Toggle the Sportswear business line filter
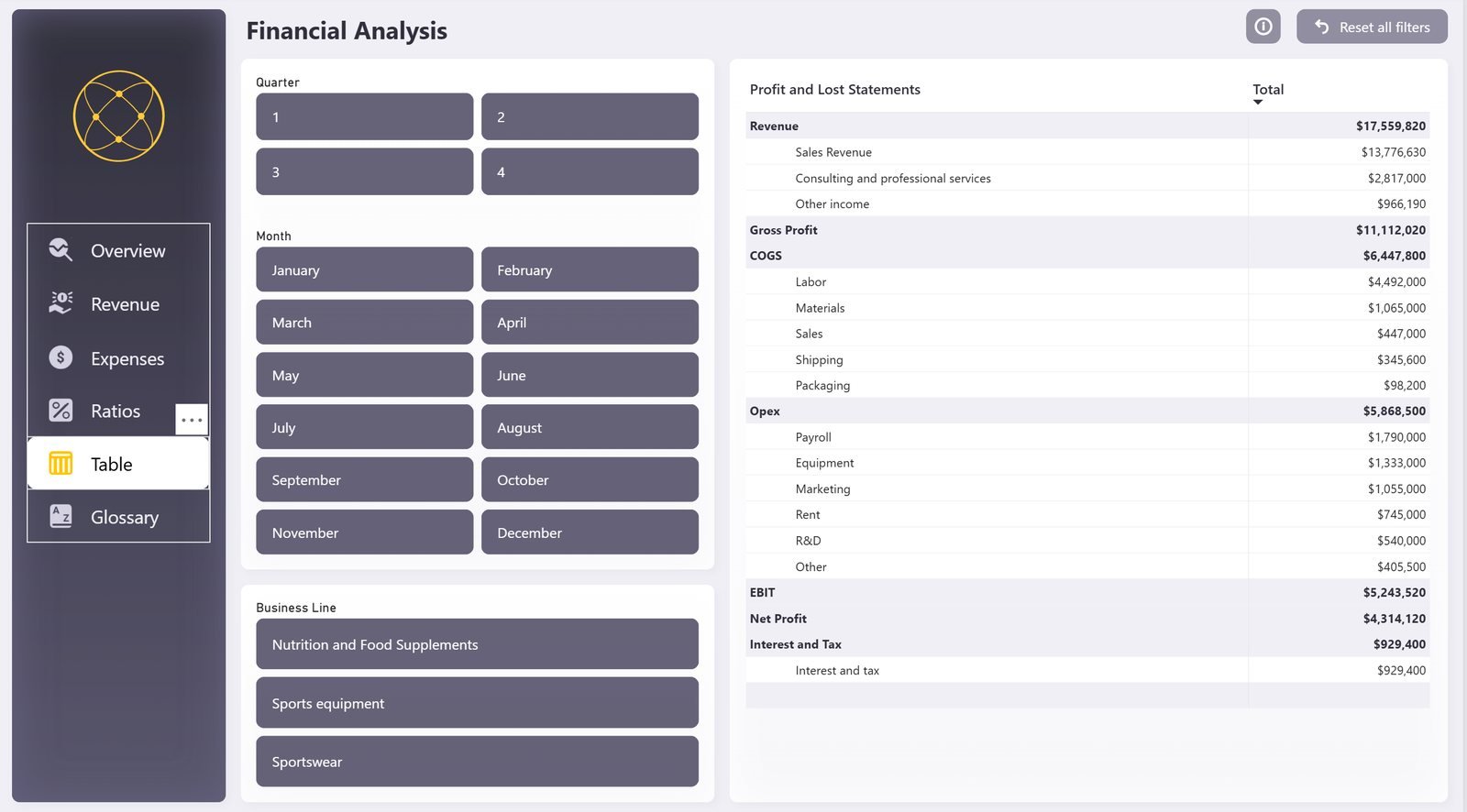This screenshot has height=812, width=1467. [x=477, y=762]
